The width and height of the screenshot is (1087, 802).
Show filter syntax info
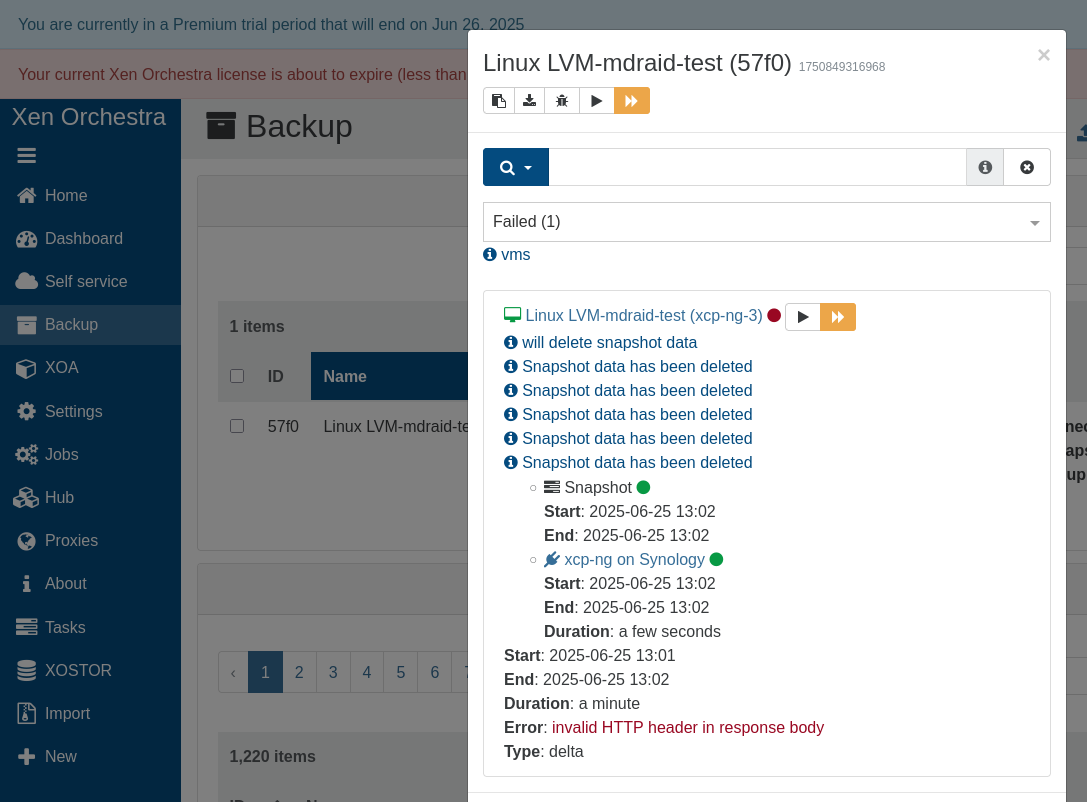point(985,167)
